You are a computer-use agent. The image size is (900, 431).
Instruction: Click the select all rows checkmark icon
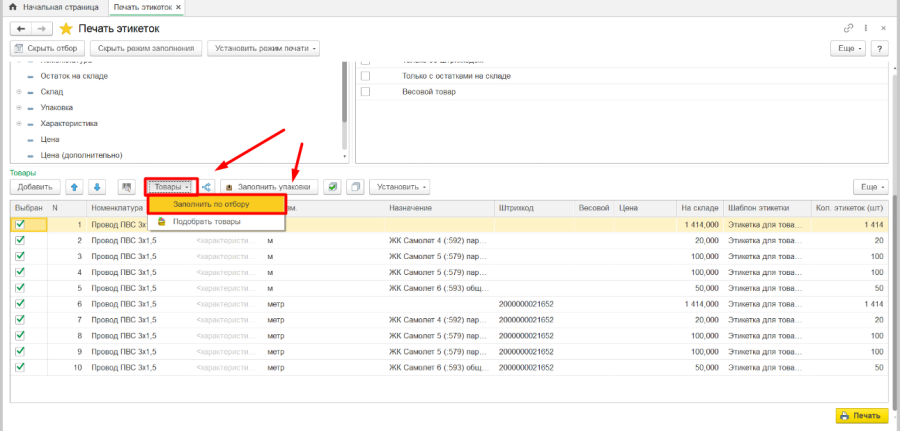(332, 186)
